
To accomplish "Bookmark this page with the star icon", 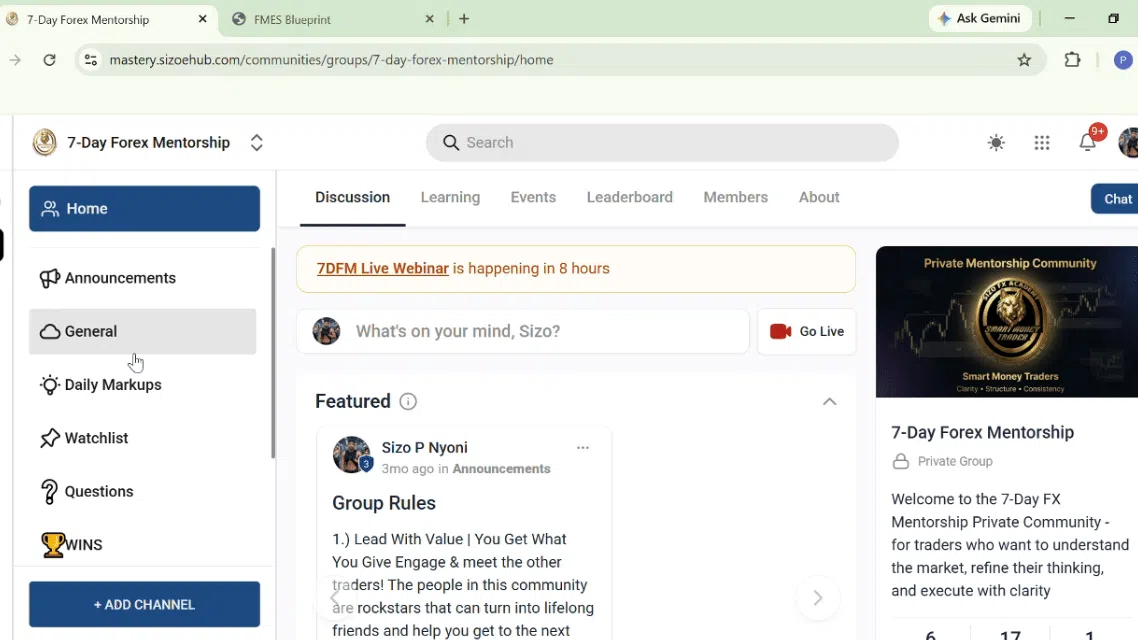I will (1024, 60).
